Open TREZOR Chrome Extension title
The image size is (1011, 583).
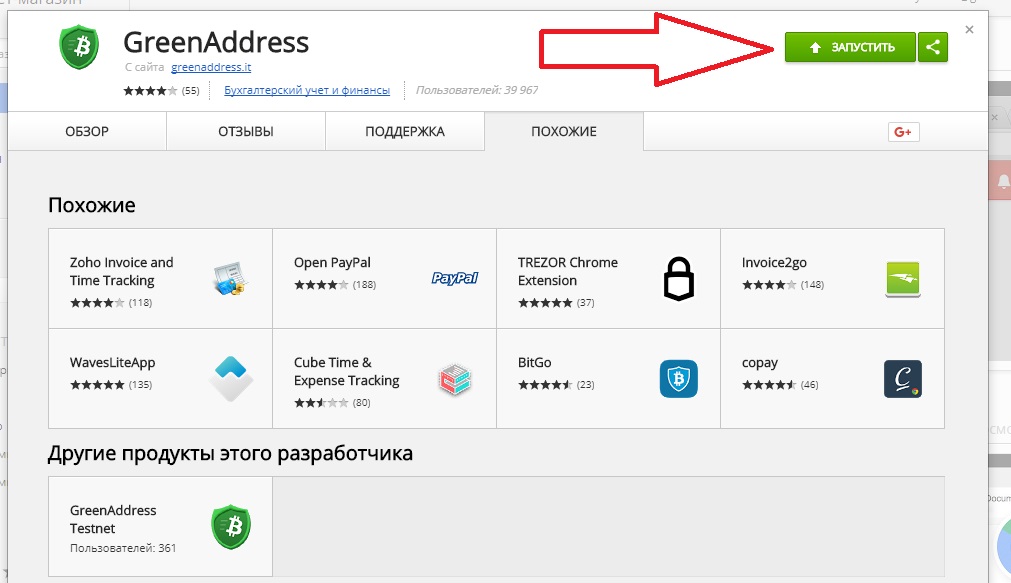click(x=567, y=272)
